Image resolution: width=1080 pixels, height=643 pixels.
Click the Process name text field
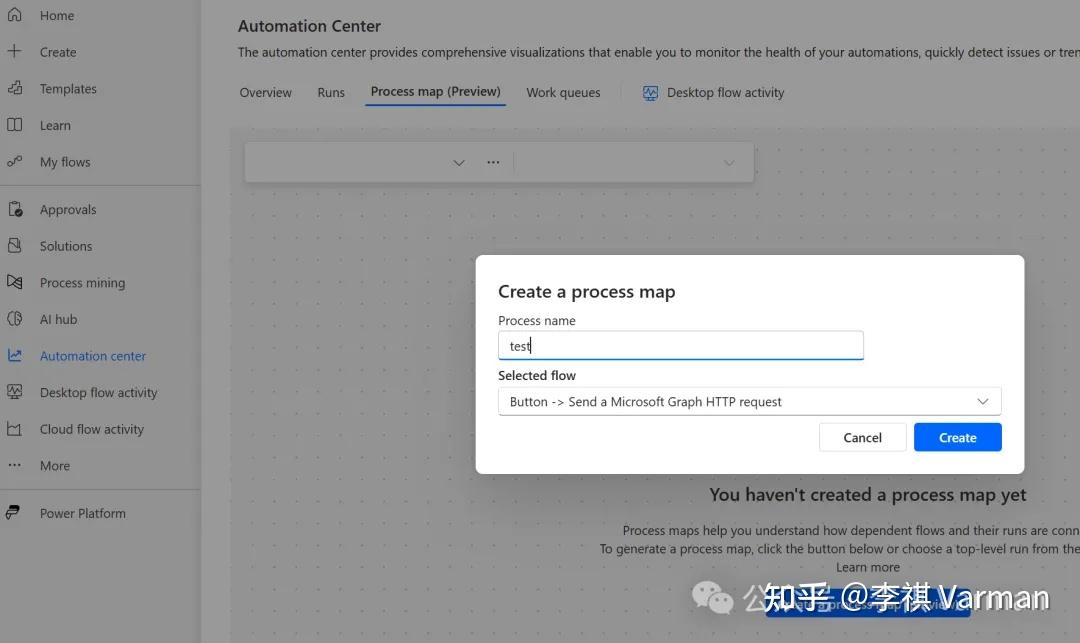click(680, 345)
